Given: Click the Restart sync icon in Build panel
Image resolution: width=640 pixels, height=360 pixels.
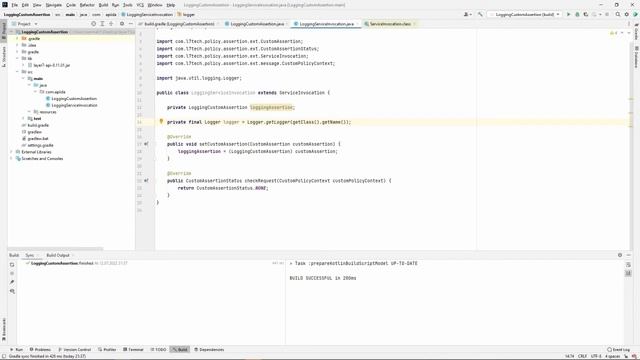Looking at the screenshot, I should point(12,264).
